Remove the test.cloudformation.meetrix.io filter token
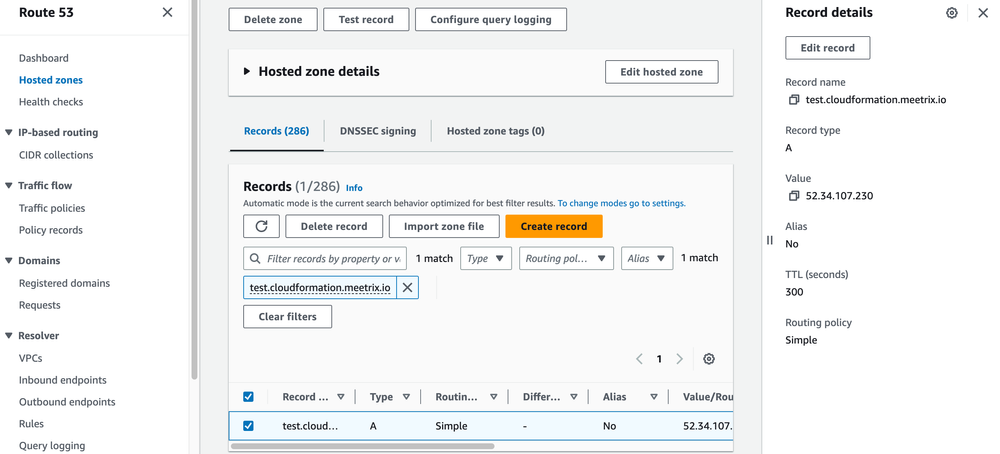This screenshot has height=454, width=1000. coord(407,288)
